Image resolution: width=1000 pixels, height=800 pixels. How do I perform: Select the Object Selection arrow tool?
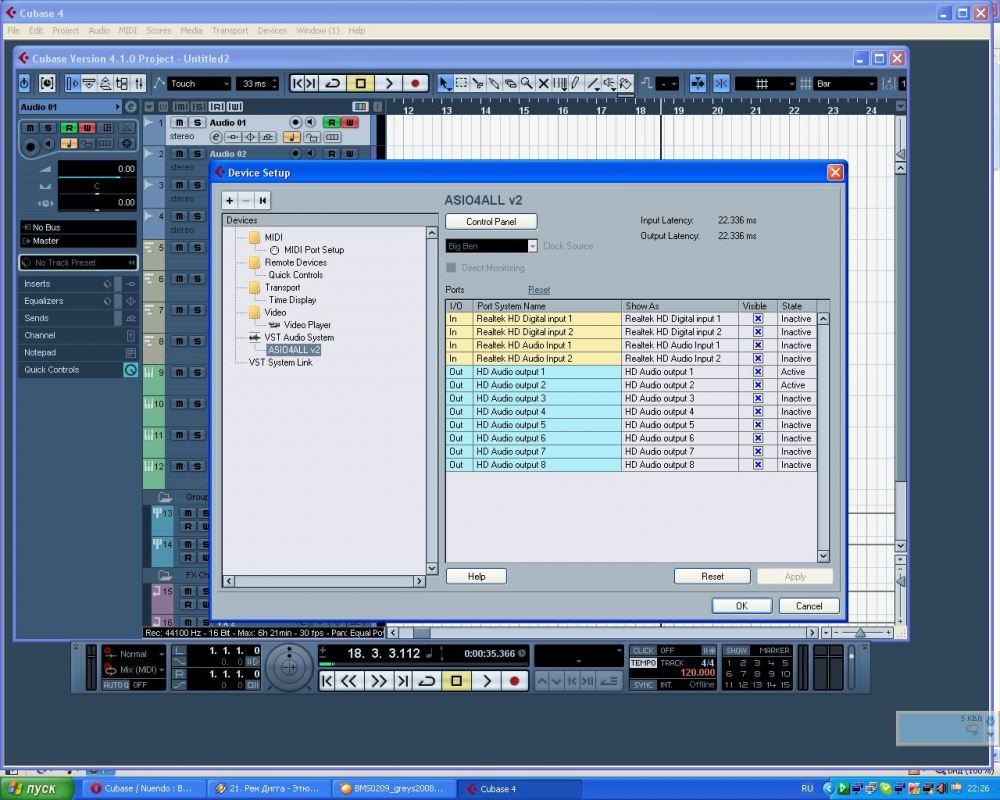[x=445, y=83]
